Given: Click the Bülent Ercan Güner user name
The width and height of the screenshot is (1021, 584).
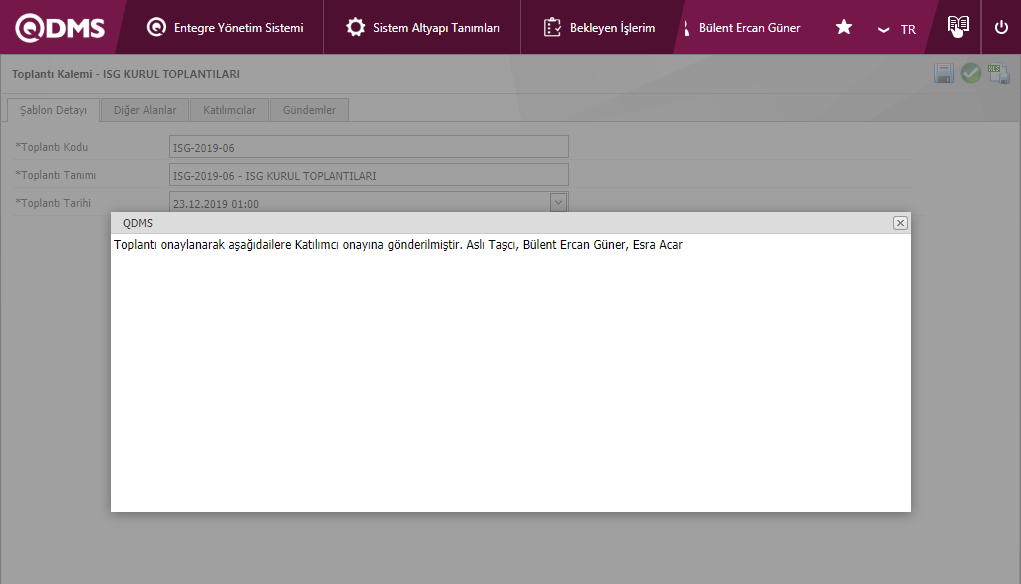Looking at the screenshot, I should point(749,28).
